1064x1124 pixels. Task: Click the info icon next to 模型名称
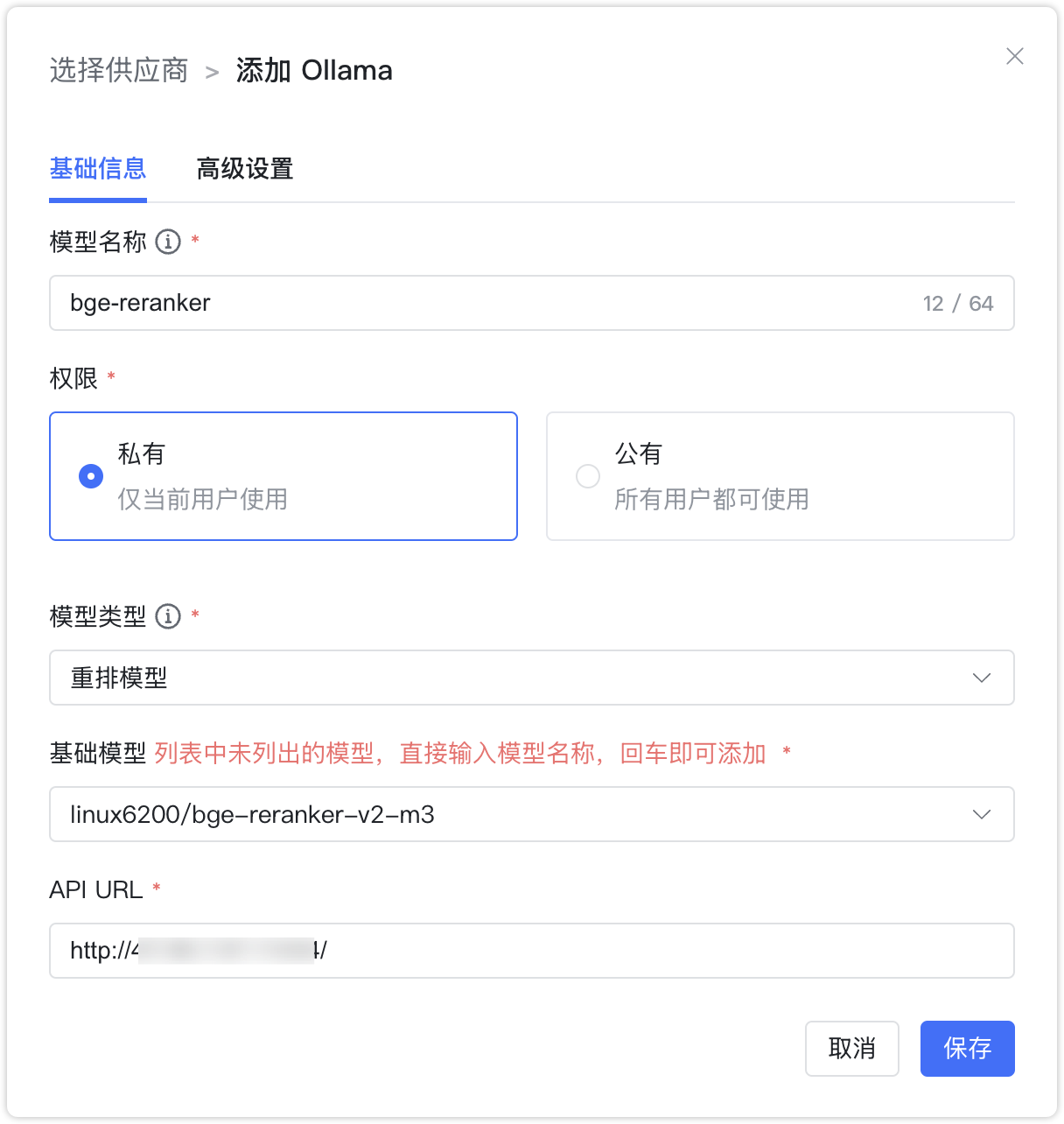pos(168,242)
